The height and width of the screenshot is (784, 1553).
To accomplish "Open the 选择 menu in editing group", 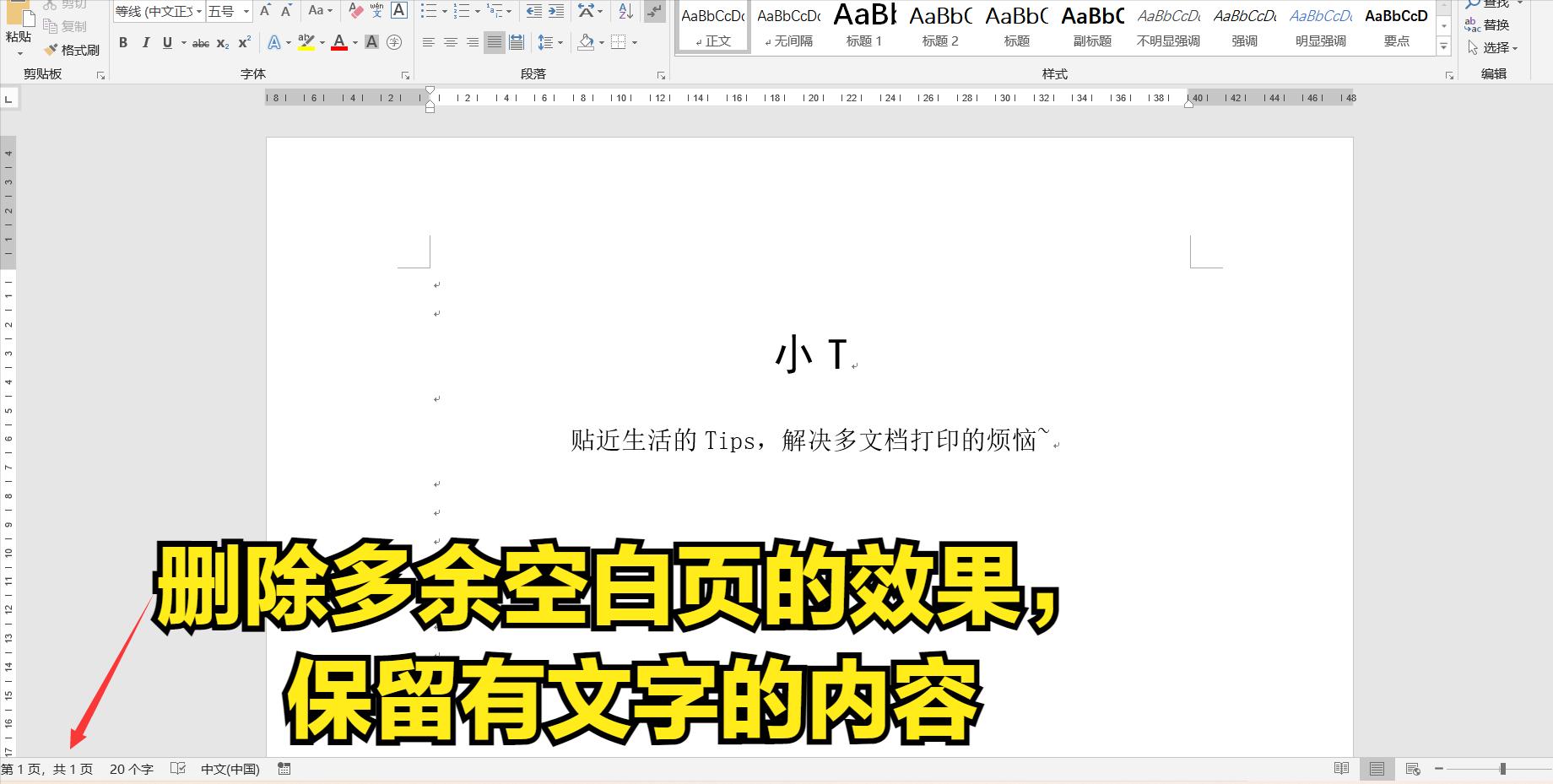I will click(1497, 48).
